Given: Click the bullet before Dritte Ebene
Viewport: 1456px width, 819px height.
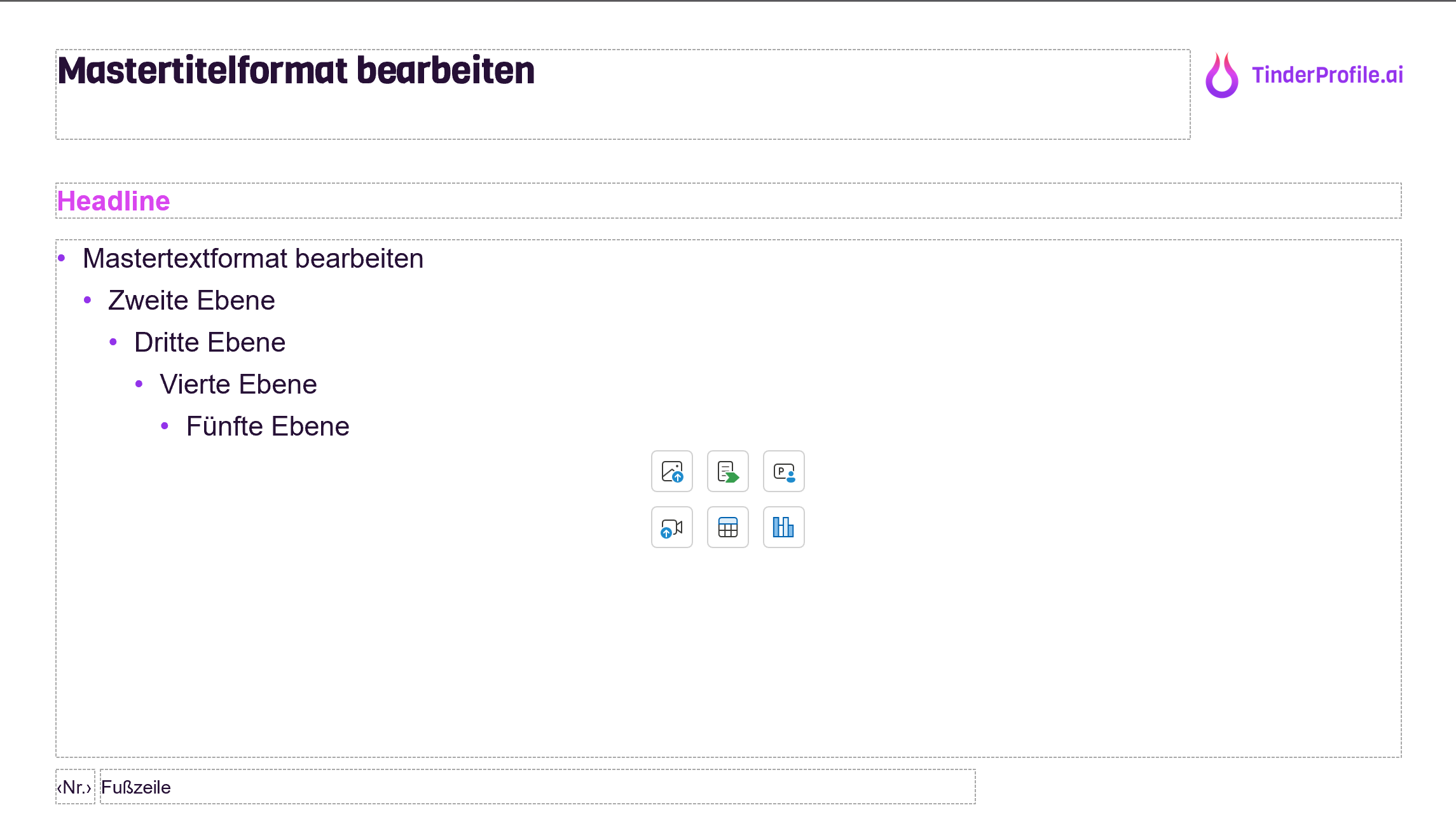Looking at the screenshot, I should coord(113,342).
